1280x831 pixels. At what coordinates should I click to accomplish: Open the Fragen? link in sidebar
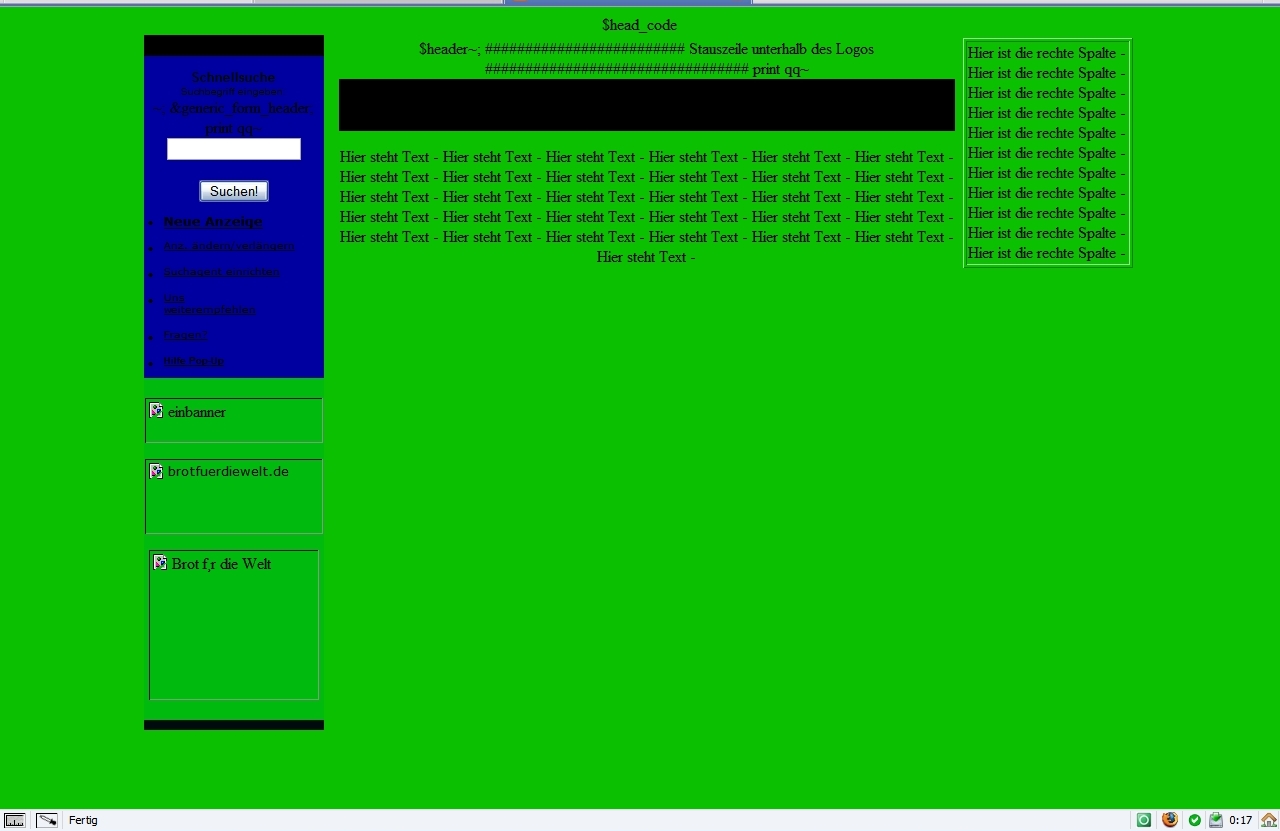click(x=185, y=336)
